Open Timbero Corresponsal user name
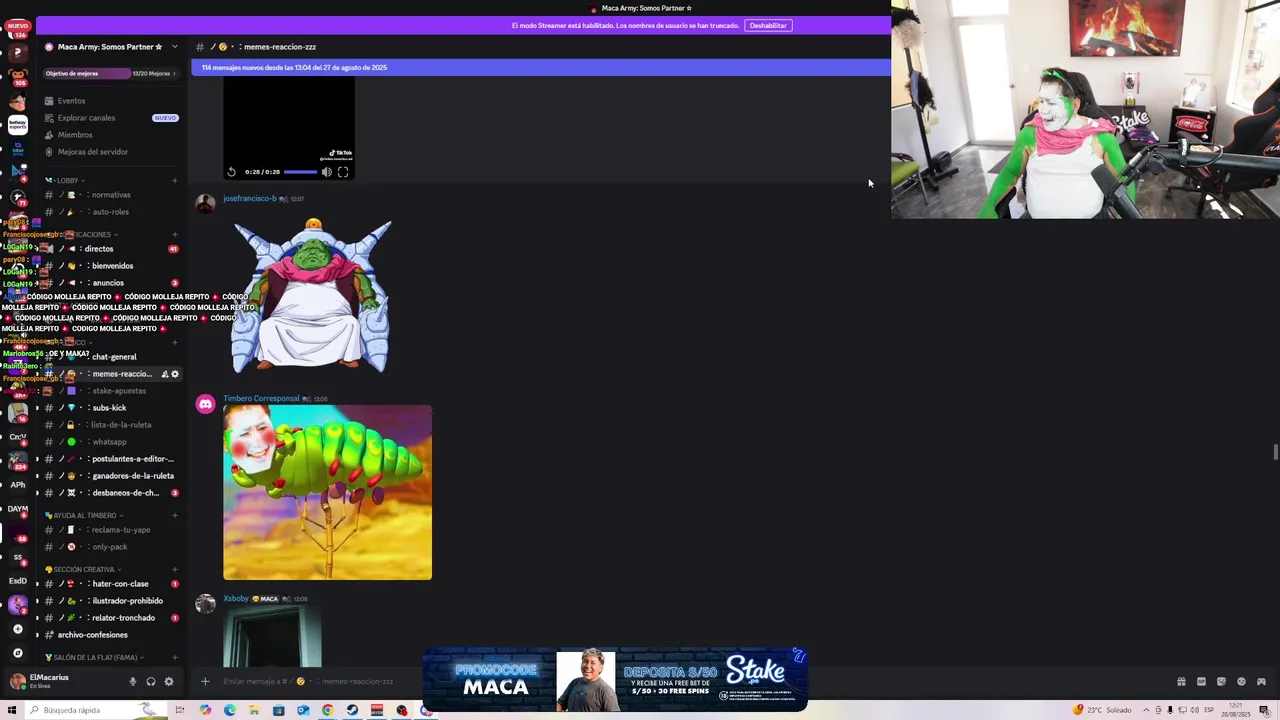Screen dimensions: 1280x720 [x=261, y=398]
